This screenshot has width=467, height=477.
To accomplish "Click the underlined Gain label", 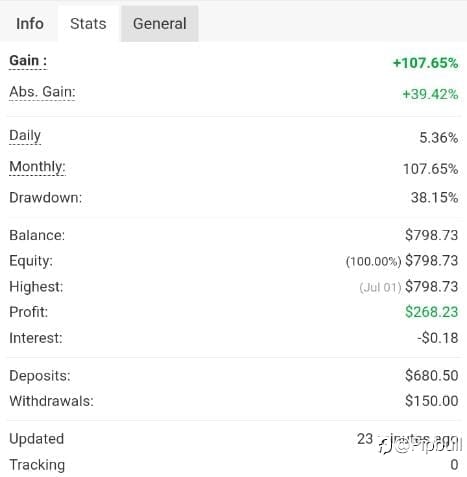I will click(x=28, y=61).
